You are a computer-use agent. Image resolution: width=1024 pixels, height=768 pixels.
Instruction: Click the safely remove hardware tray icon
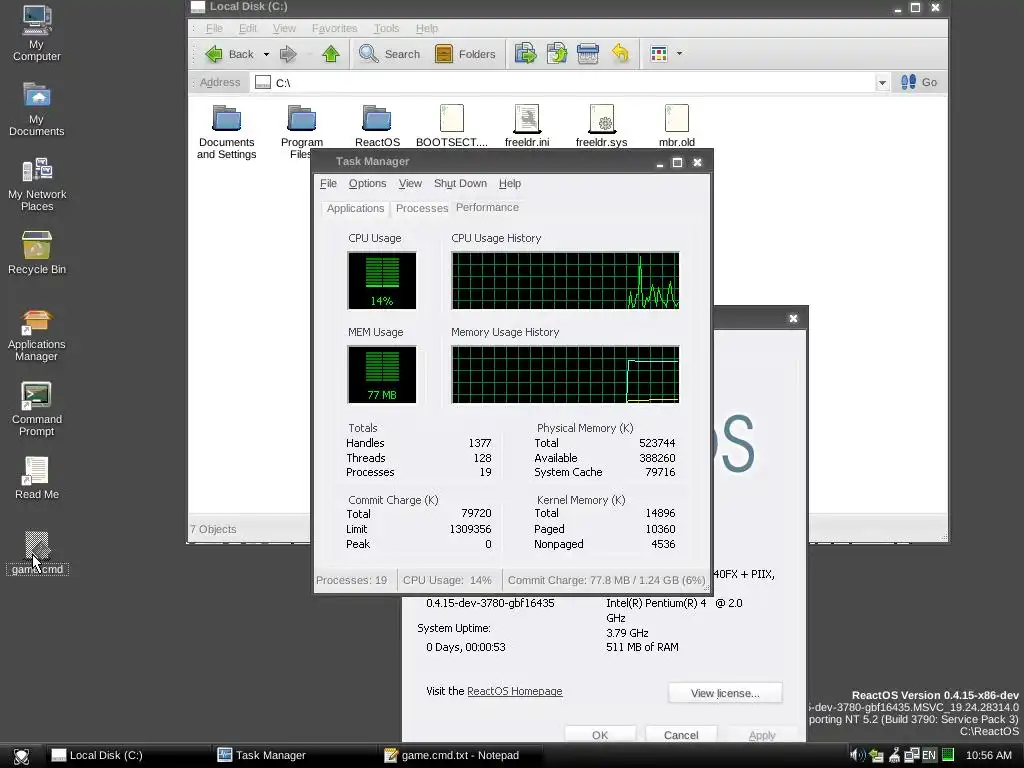click(x=876, y=756)
